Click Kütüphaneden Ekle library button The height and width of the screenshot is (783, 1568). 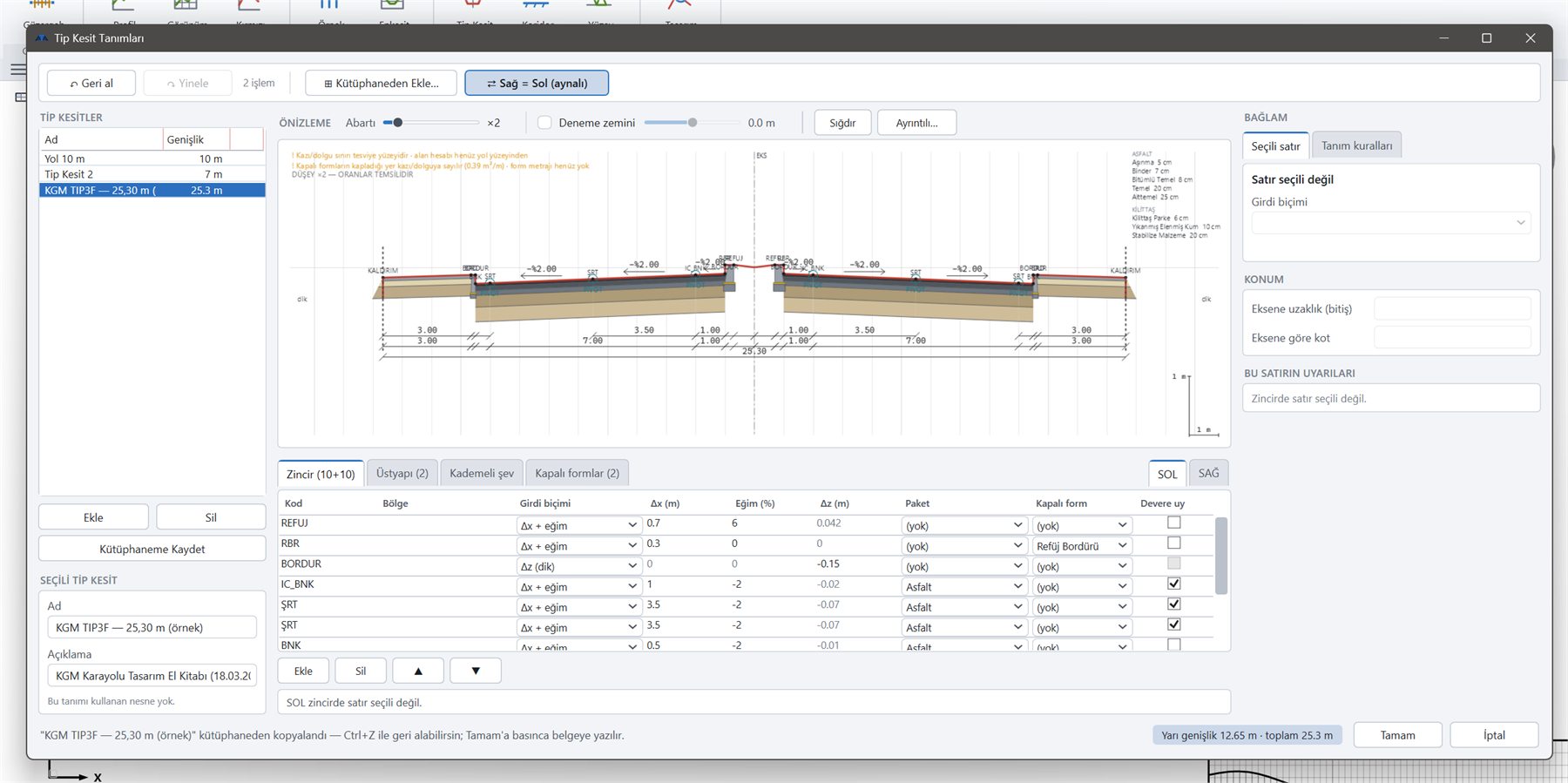tap(381, 83)
